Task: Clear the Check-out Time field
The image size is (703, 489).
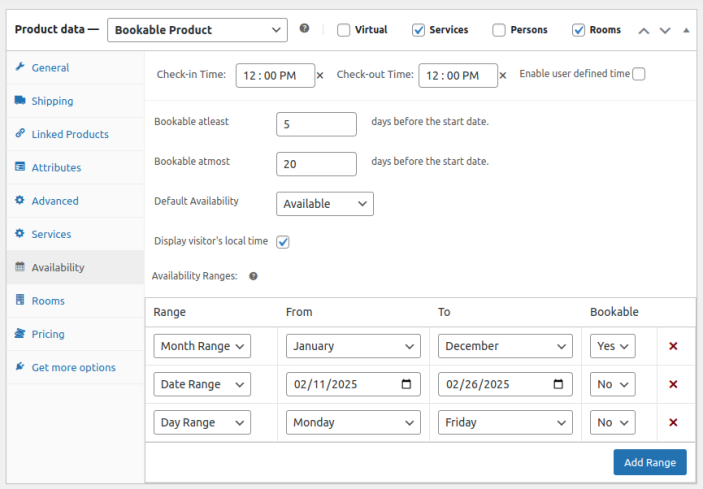Action: click(502, 75)
